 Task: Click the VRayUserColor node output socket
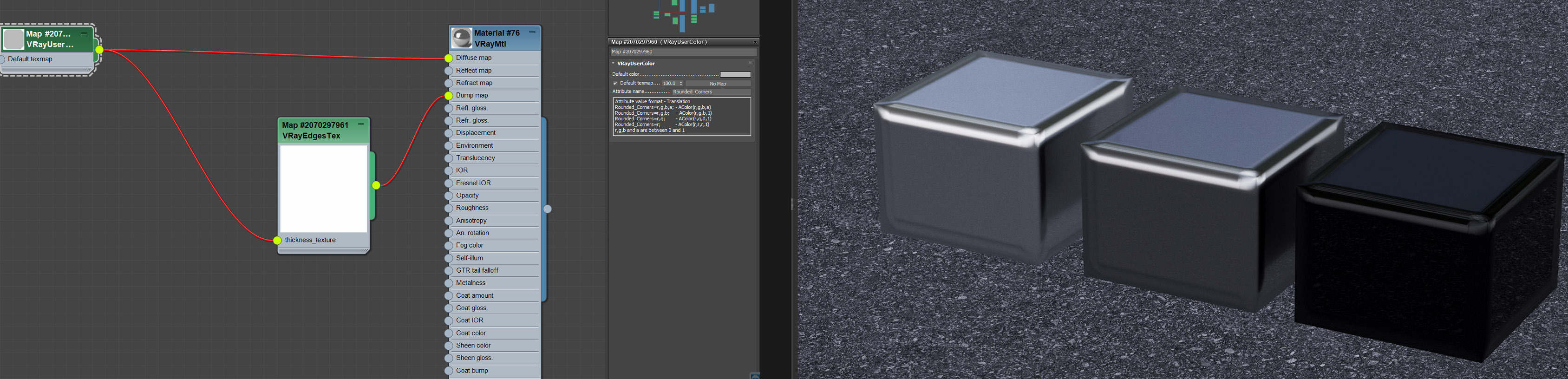(99, 50)
